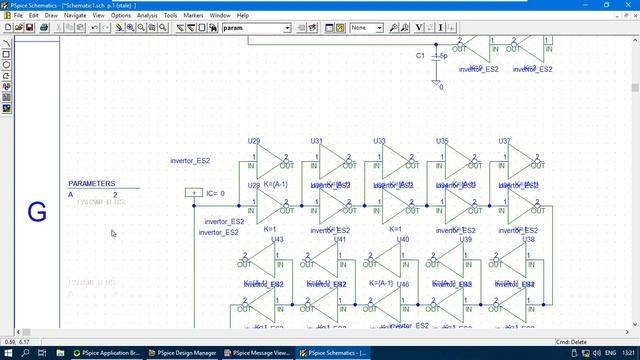Switch to PSpice Application taskbar button
The image size is (640, 360).
click(x=107, y=353)
